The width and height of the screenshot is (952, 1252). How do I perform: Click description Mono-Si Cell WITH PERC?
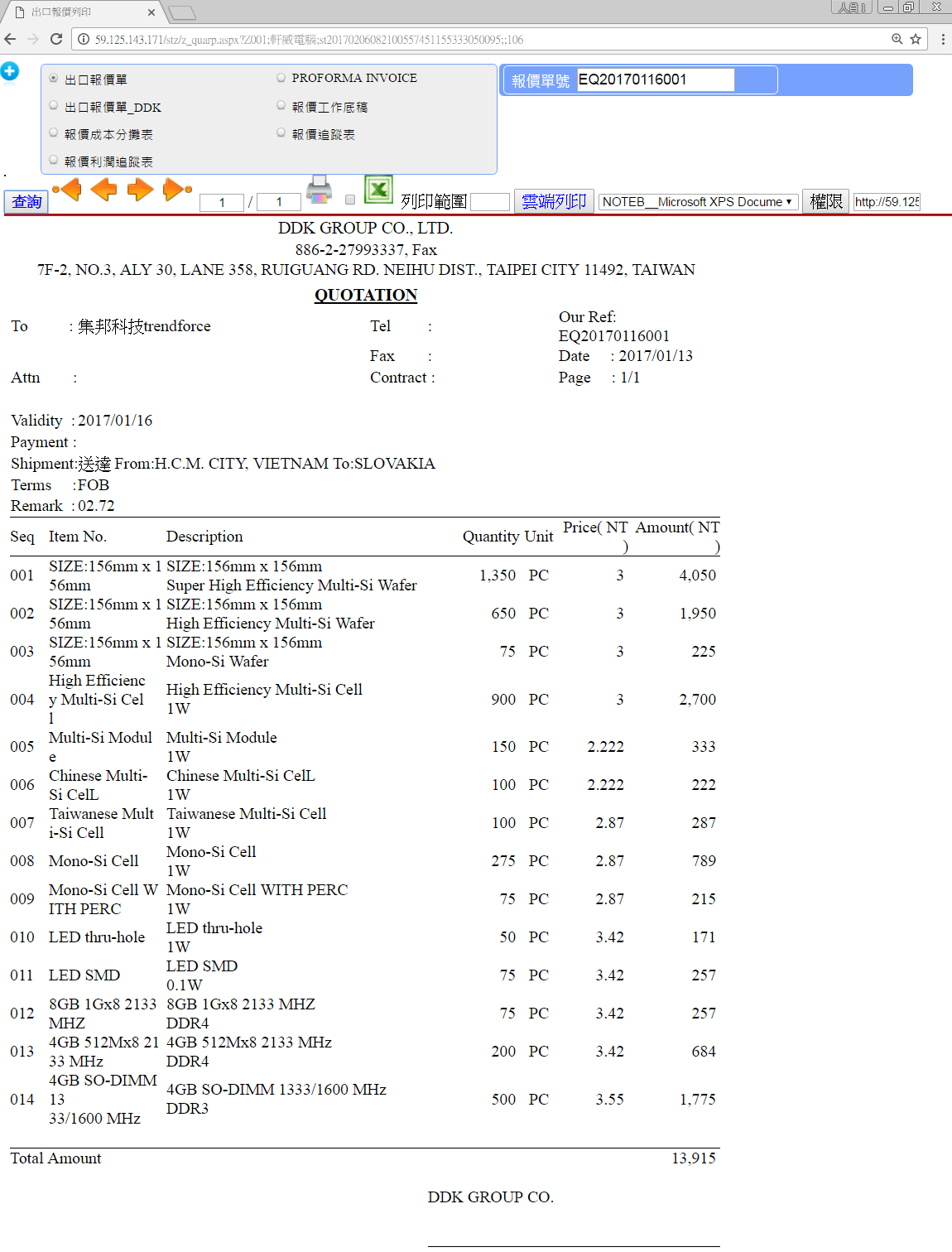257,890
